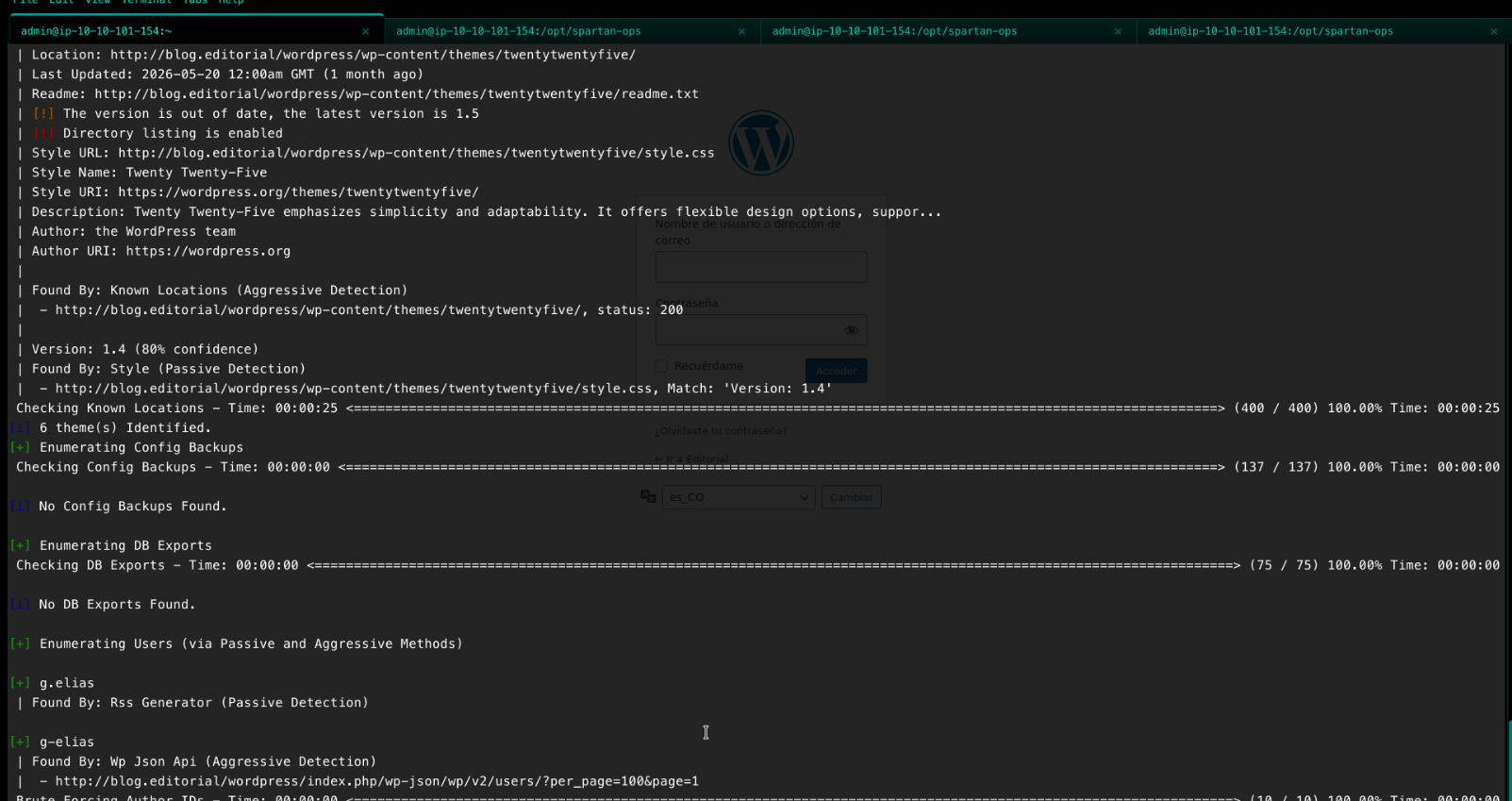This screenshot has height=801, width=1512.
Task: Close the admin@ip-10-10-101-154:~ tab
Action: point(365,31)
